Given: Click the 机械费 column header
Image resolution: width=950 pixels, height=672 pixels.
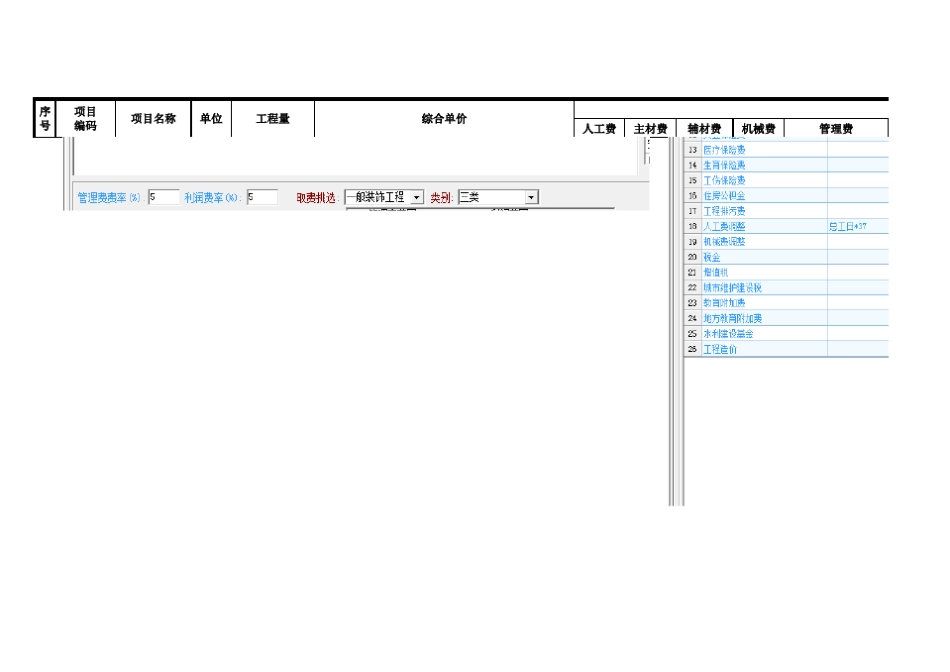Looking at the screenshot, I should coord(759,128).
